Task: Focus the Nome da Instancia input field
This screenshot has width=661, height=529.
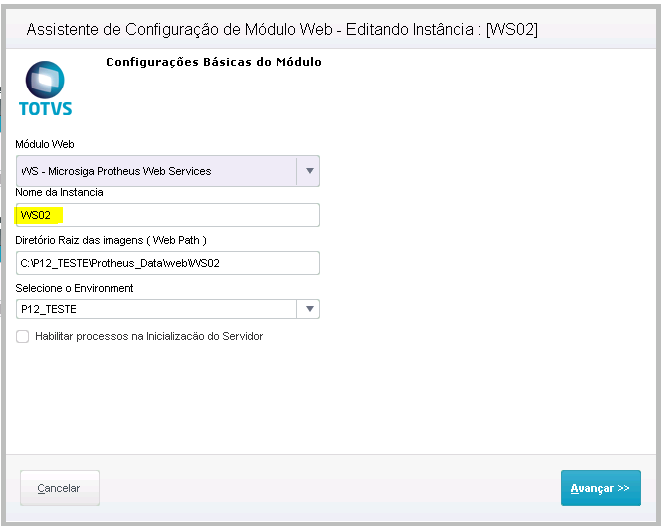Action: [190, 215]
